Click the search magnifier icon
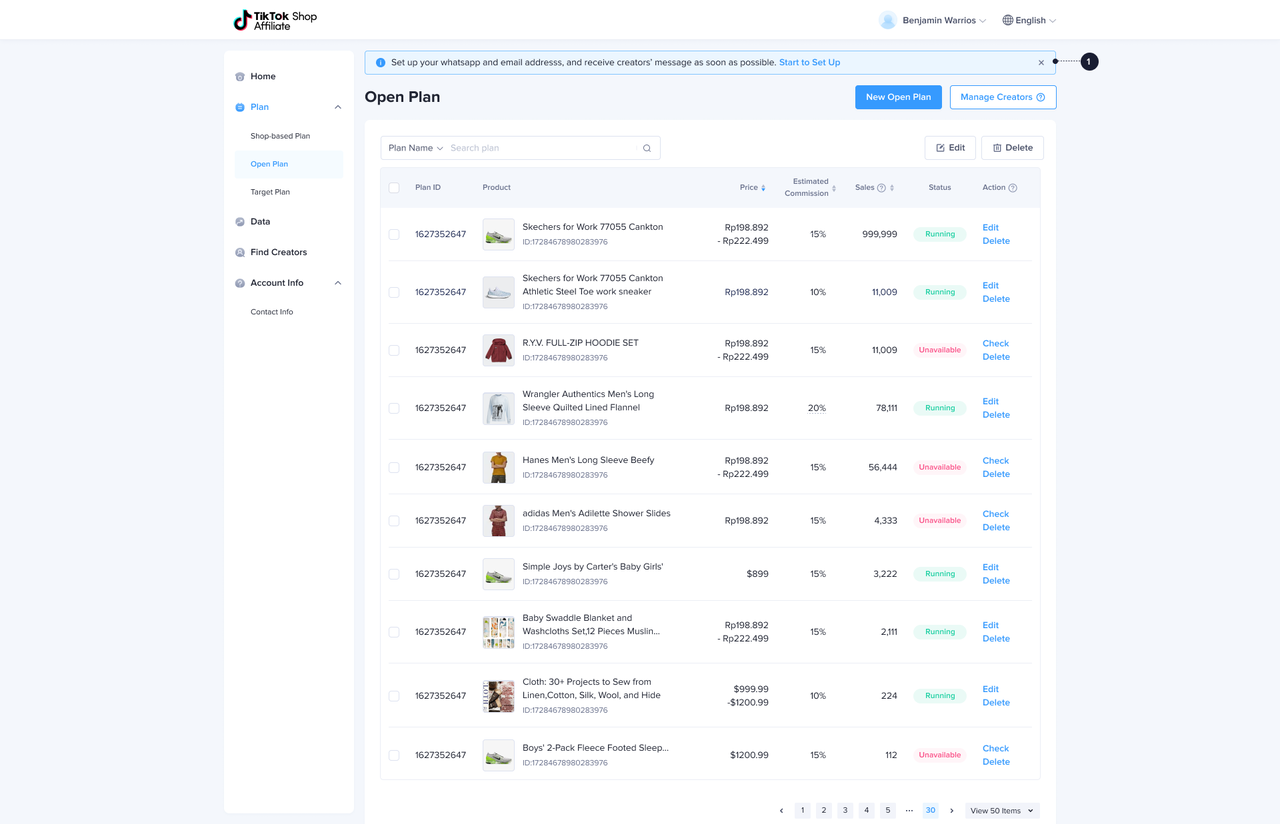 [x=647, y=148]
